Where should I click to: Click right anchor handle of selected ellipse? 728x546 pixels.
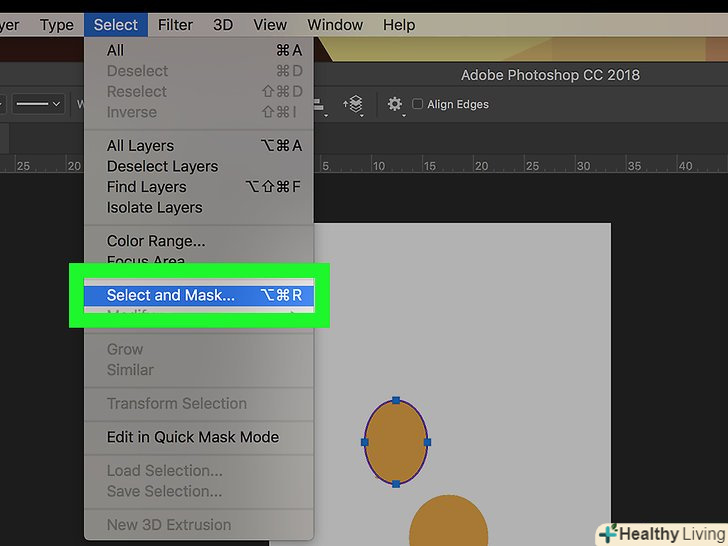coord(428,442)
